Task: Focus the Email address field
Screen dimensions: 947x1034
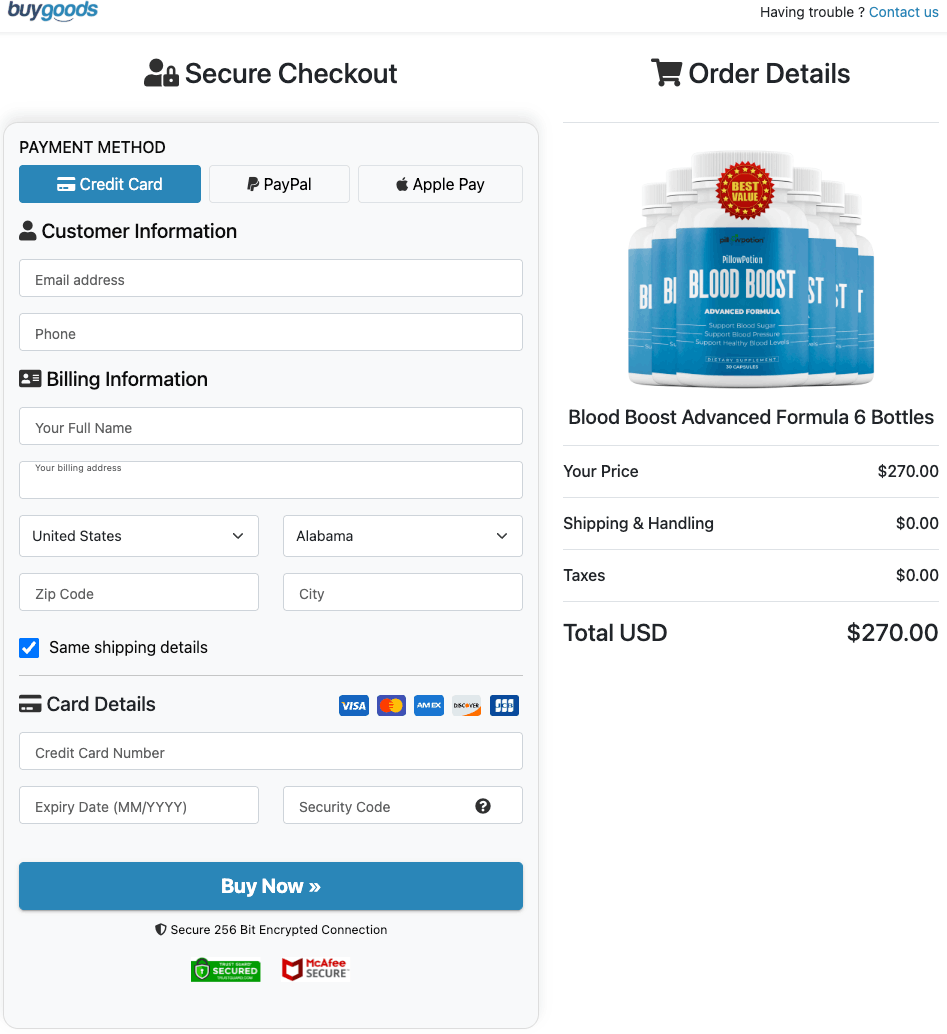Action: [x=270, y=278]
